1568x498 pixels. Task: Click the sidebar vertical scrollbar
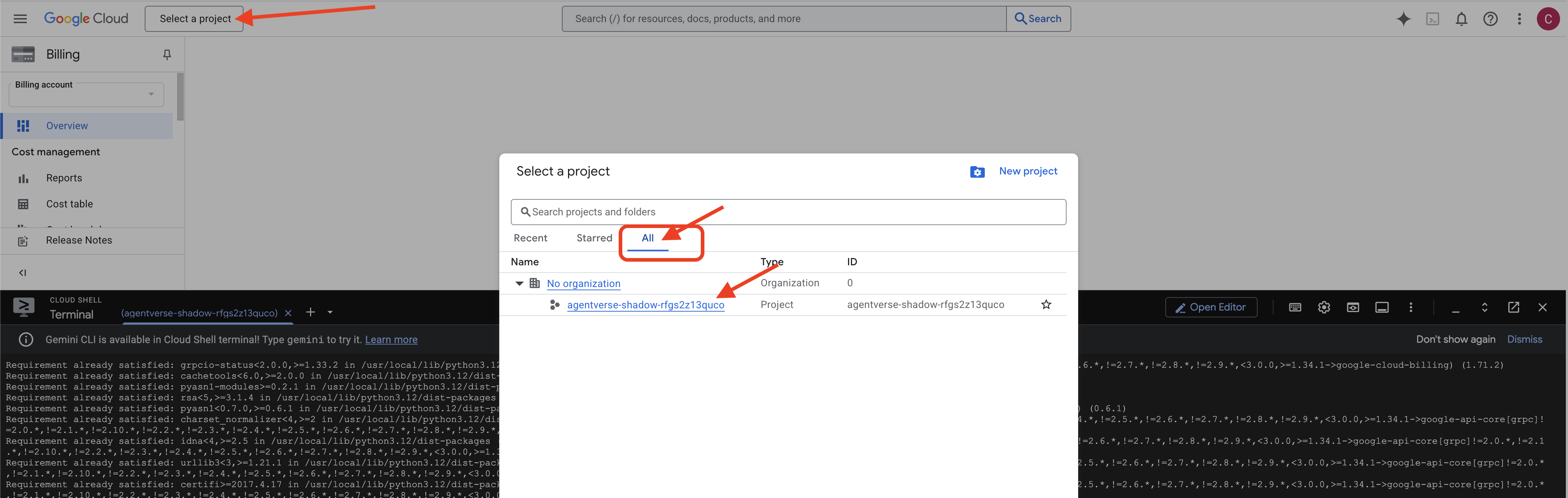(x=180, y=97)
